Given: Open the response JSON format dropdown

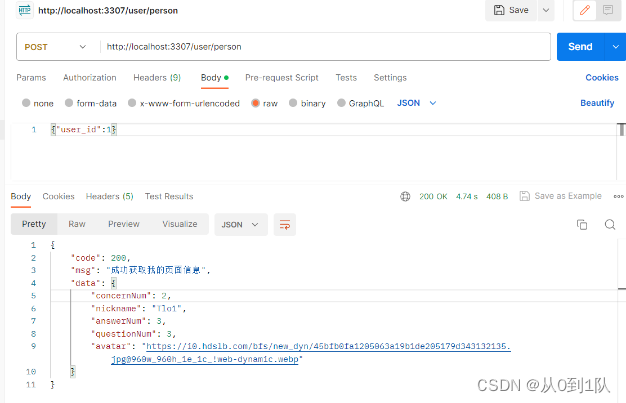Looking at the screenshot, I should [241, 224].
